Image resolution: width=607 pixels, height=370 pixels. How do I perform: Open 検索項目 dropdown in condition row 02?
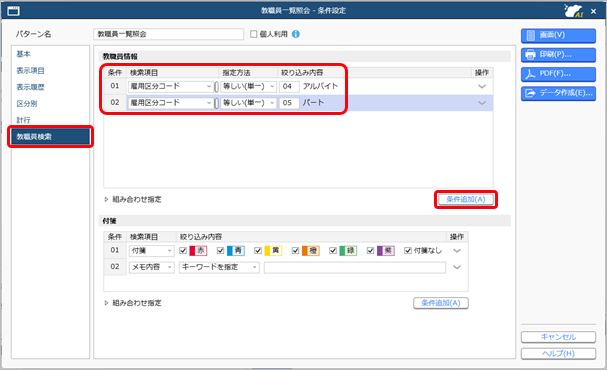pyautogui.click(x=170, y=103)
